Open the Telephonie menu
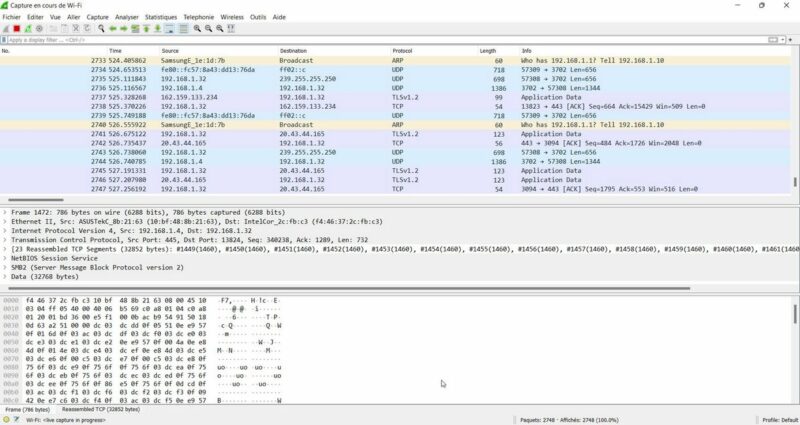The width and height of the screenshot is (800, 425). (x=198, y=17)
